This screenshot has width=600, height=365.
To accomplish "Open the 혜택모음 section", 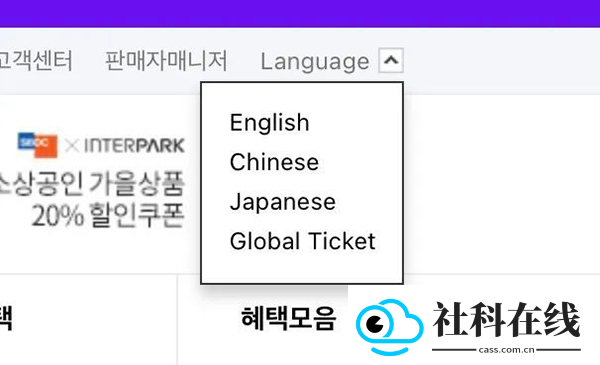I will 289,318.
